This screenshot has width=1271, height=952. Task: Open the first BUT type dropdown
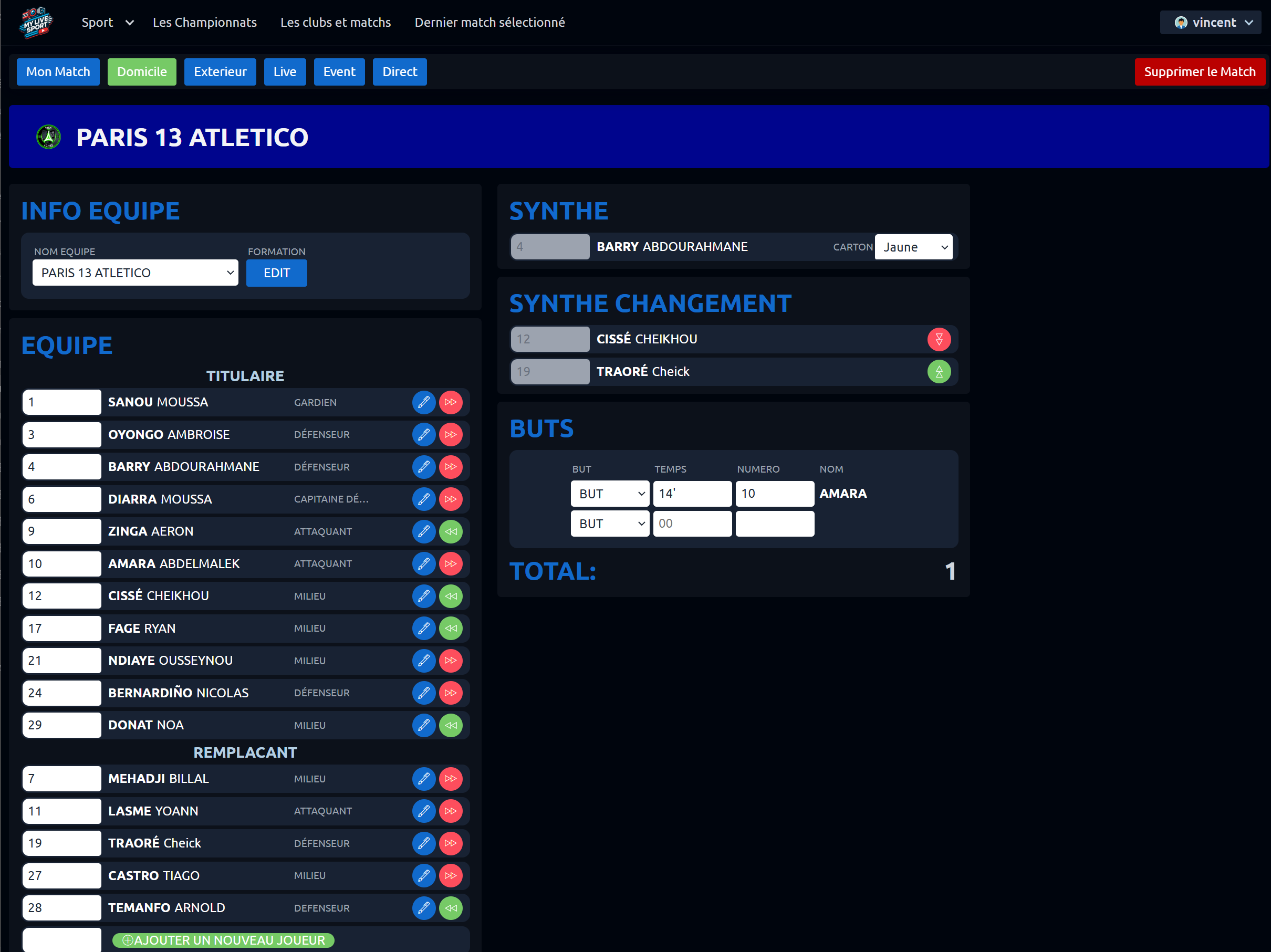[x=610, y=494]
